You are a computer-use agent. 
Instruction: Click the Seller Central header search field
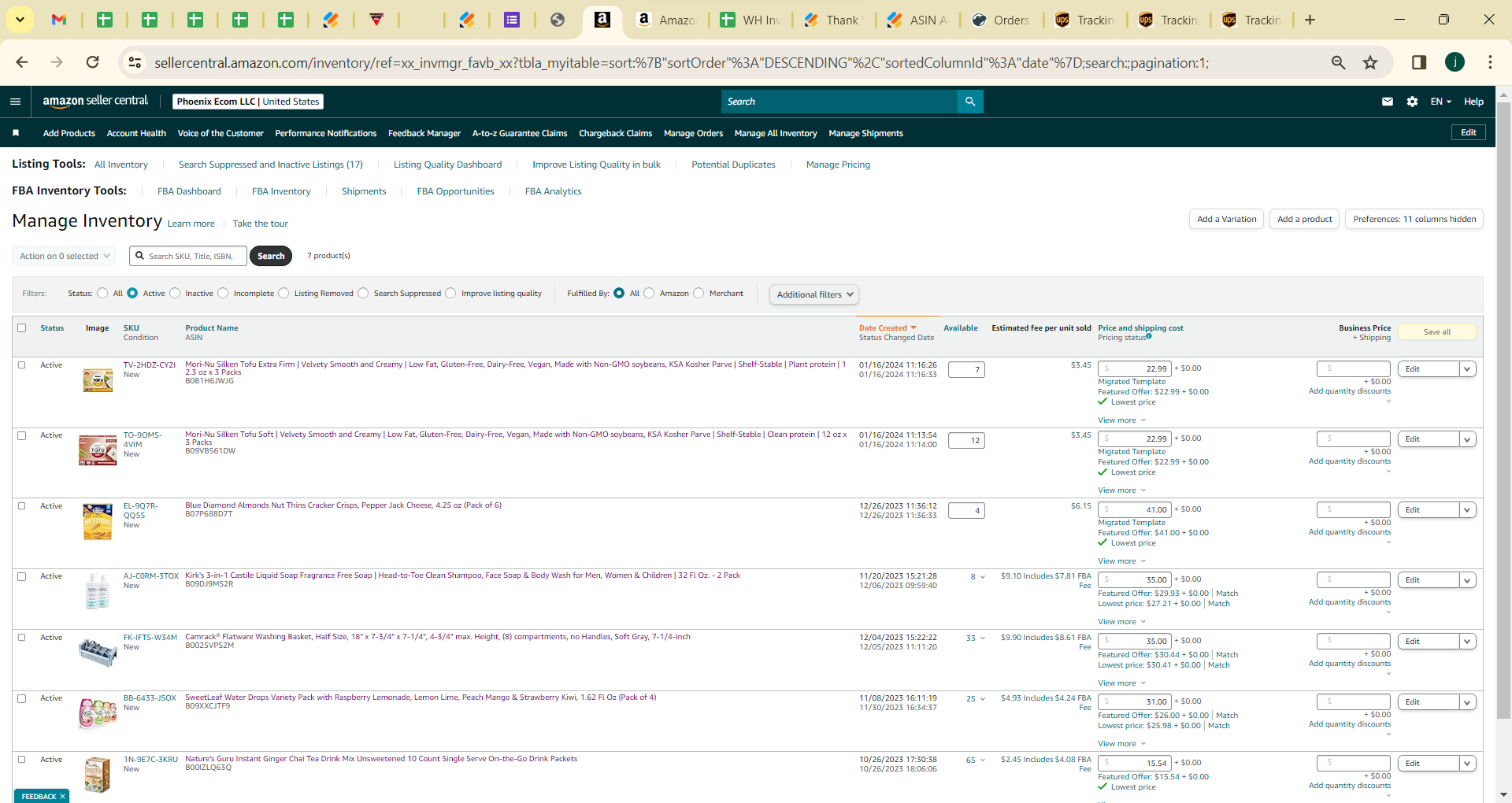(839, 102)
